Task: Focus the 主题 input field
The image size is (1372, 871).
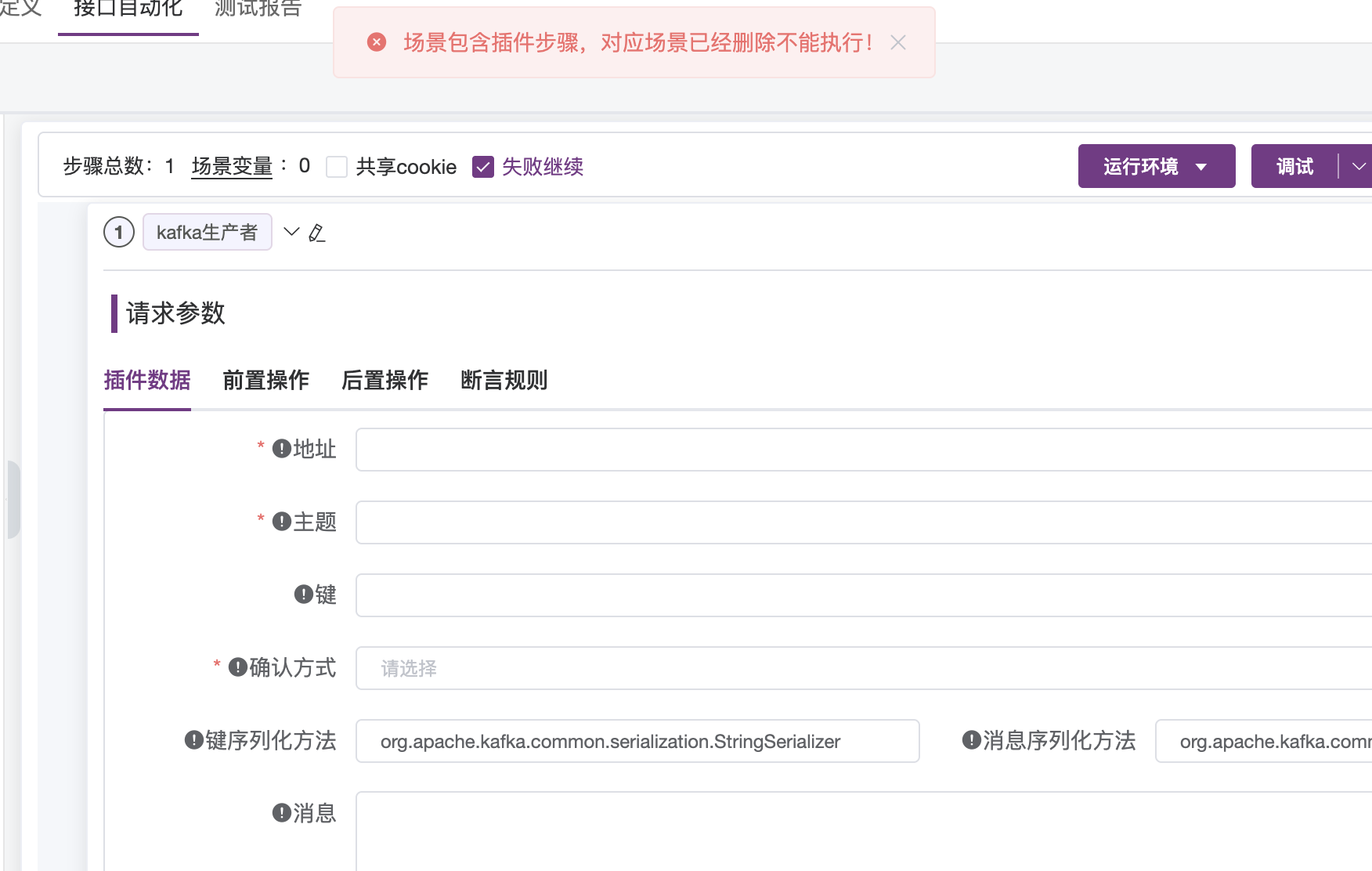Action: point(864,522)
